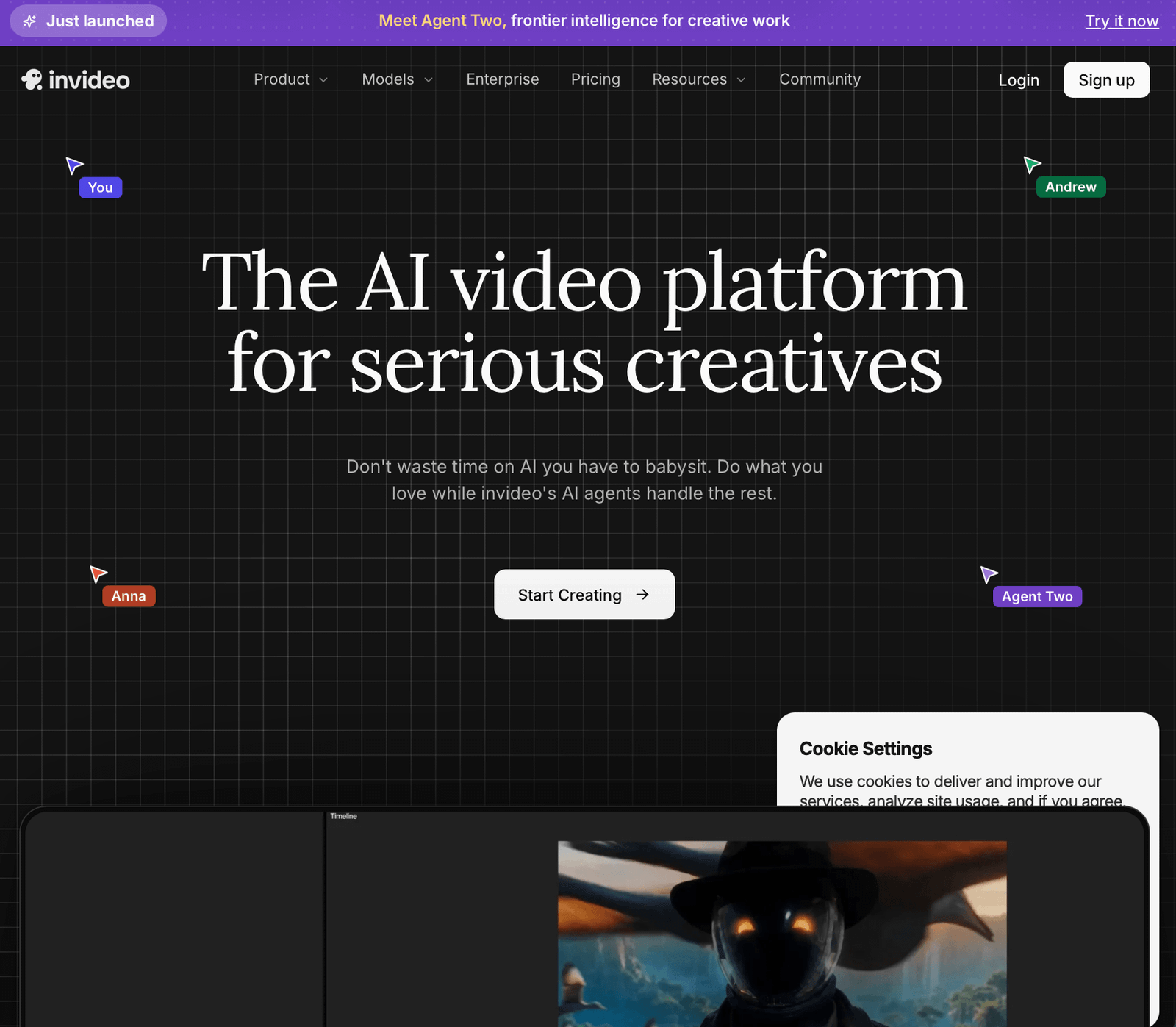Click the arrow icon in Start Creating
Viewport: 1176px width, 1027px height.
pos(642,594)
